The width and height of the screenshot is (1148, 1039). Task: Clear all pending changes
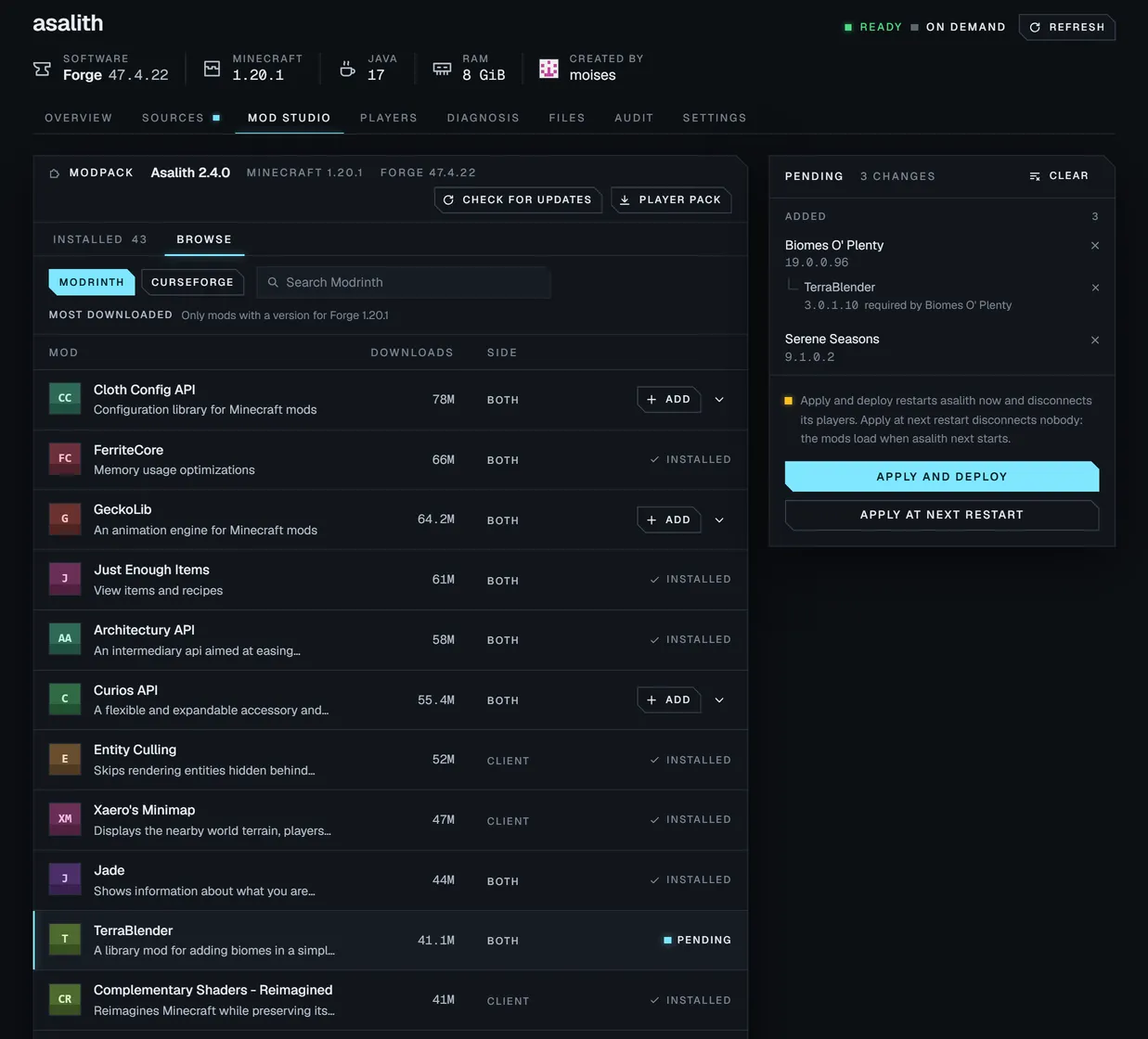tap(1059, 175)
